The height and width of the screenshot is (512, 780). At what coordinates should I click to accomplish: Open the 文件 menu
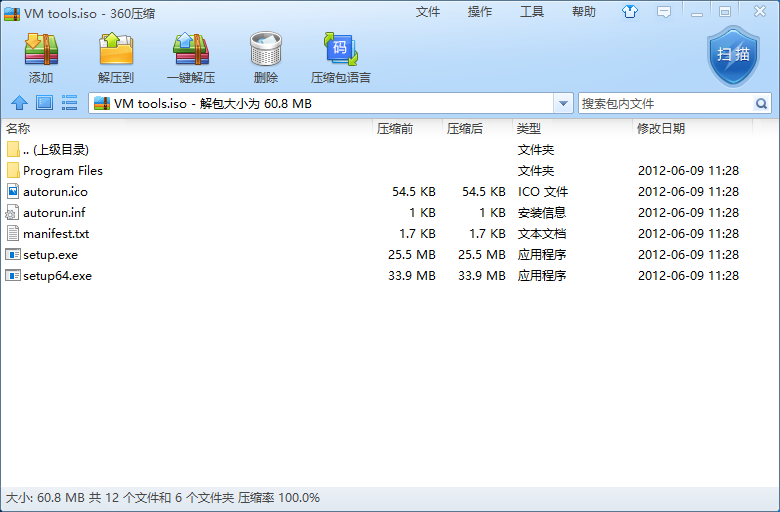coord(428,12)
